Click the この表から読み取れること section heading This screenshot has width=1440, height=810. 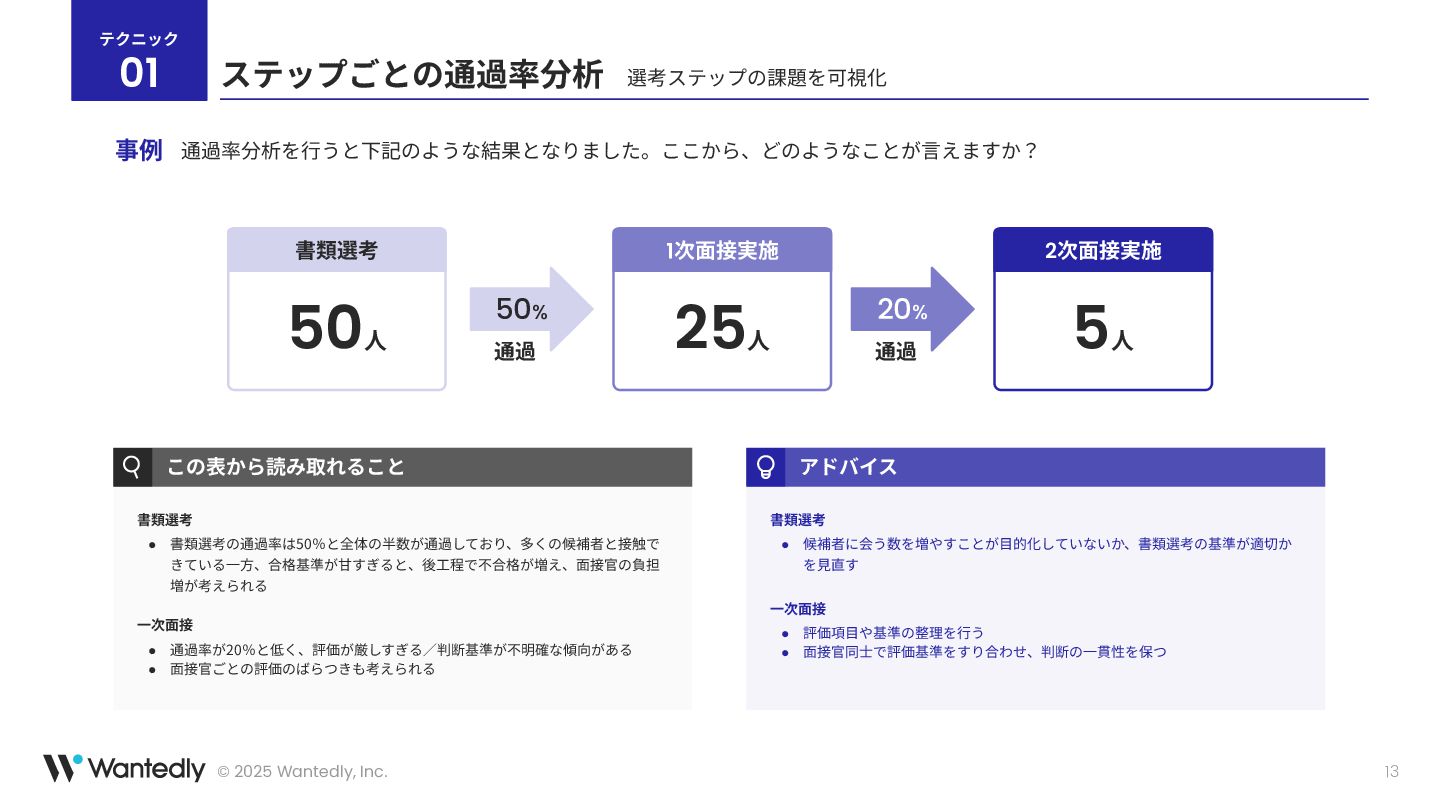[286, 467]
